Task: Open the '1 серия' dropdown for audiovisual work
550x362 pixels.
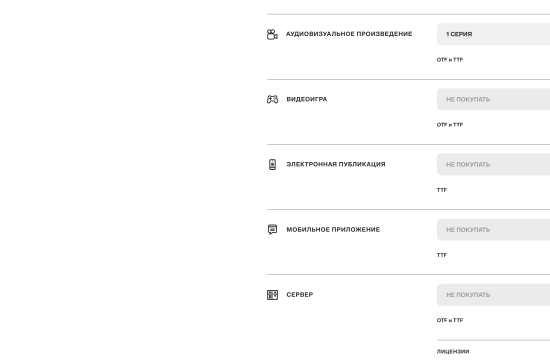Action: [x=493, y=34]
